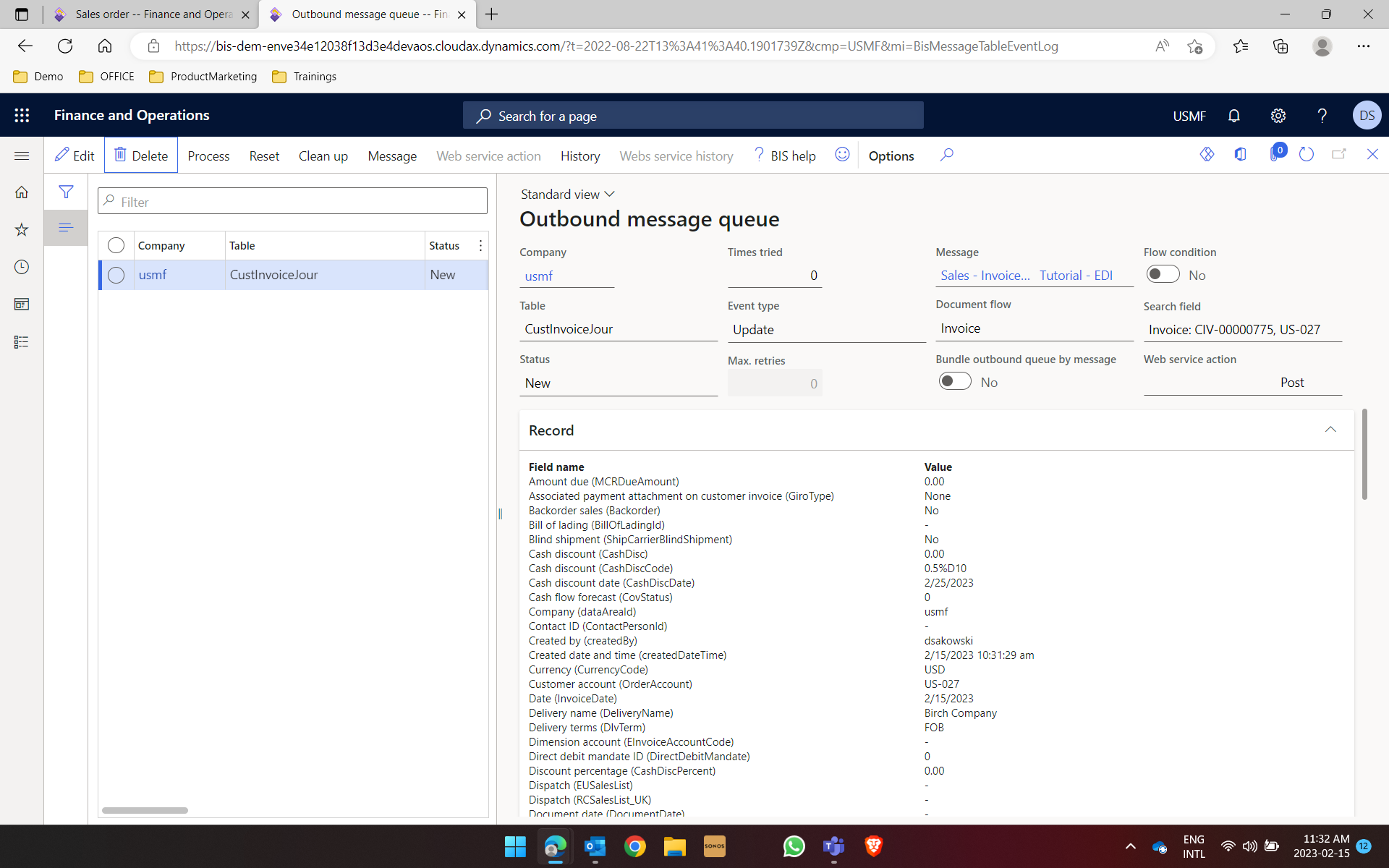Open in Microsoft Office icon
This screenshot has width=1389, height=868.
tap(1241, 154)
